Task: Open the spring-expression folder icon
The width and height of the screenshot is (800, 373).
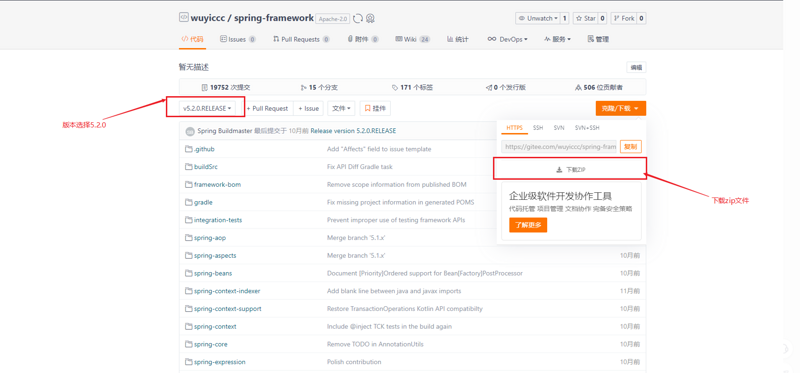Action: tap(188, 362)
